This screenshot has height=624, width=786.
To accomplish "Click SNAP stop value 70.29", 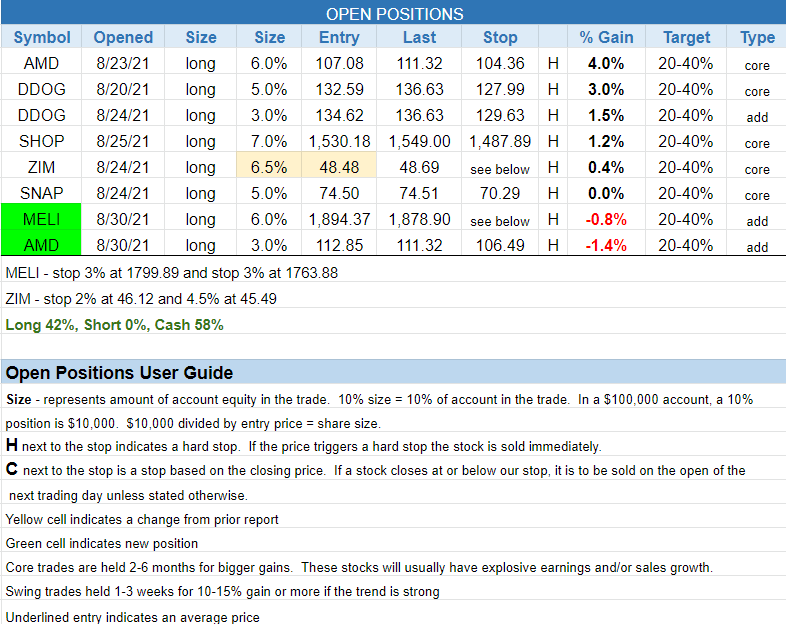I will point(500,193).
